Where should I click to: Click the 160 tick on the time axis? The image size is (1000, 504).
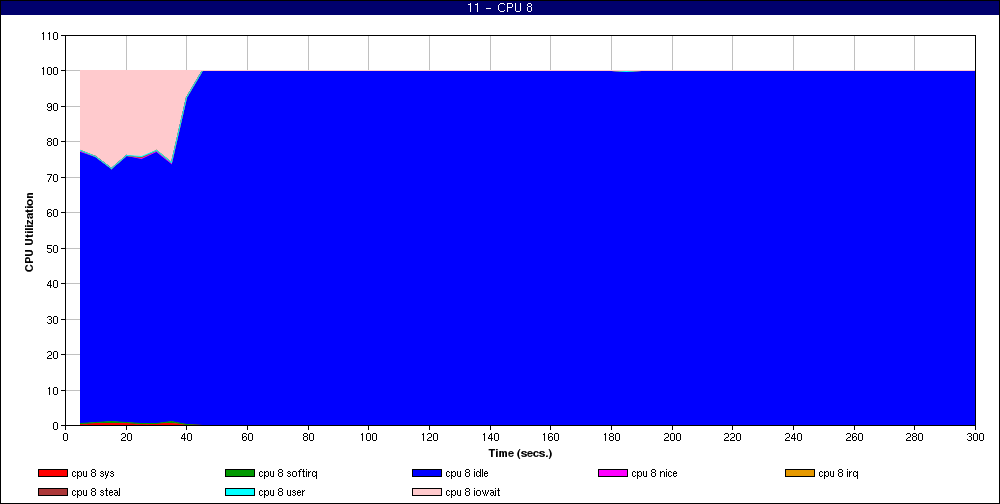coord(550,437)
